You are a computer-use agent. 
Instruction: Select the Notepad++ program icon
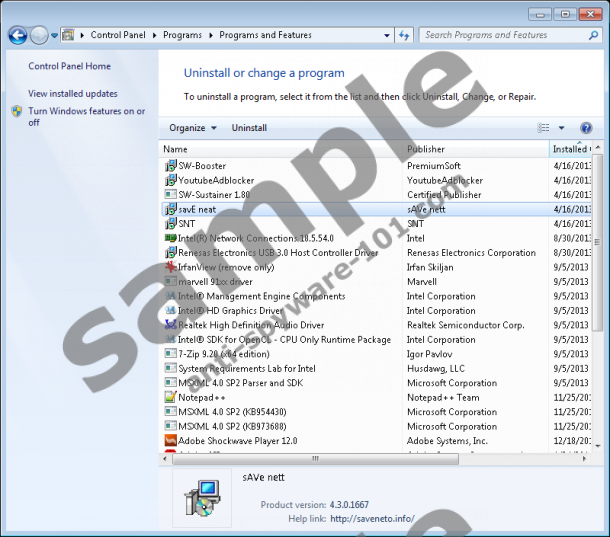pyautogui.click(x=170, y=397)
